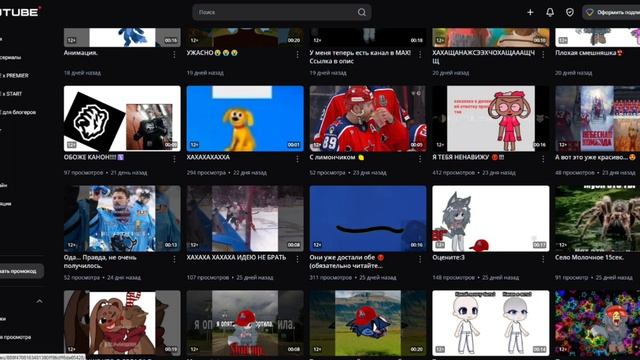Open three-dot menu for Оцените:3 video

tap(543, 259)
